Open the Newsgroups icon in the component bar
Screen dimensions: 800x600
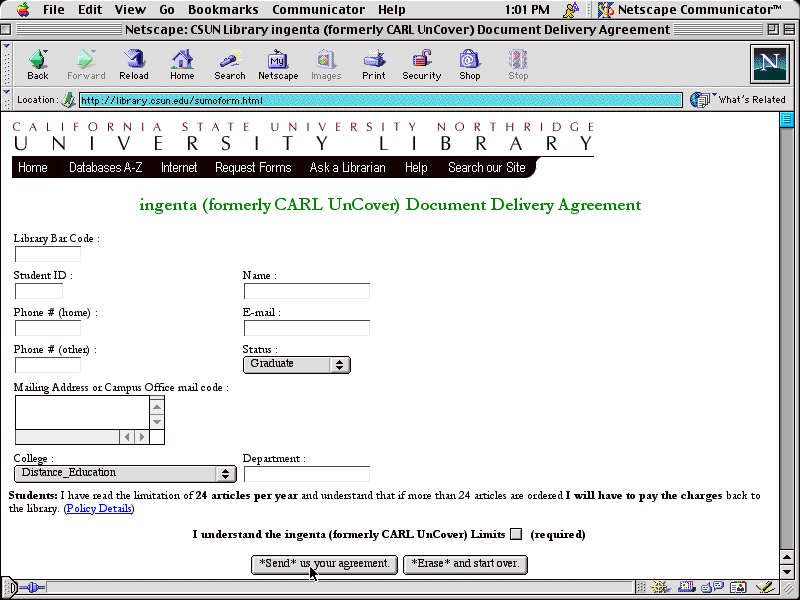coord(712,587)
